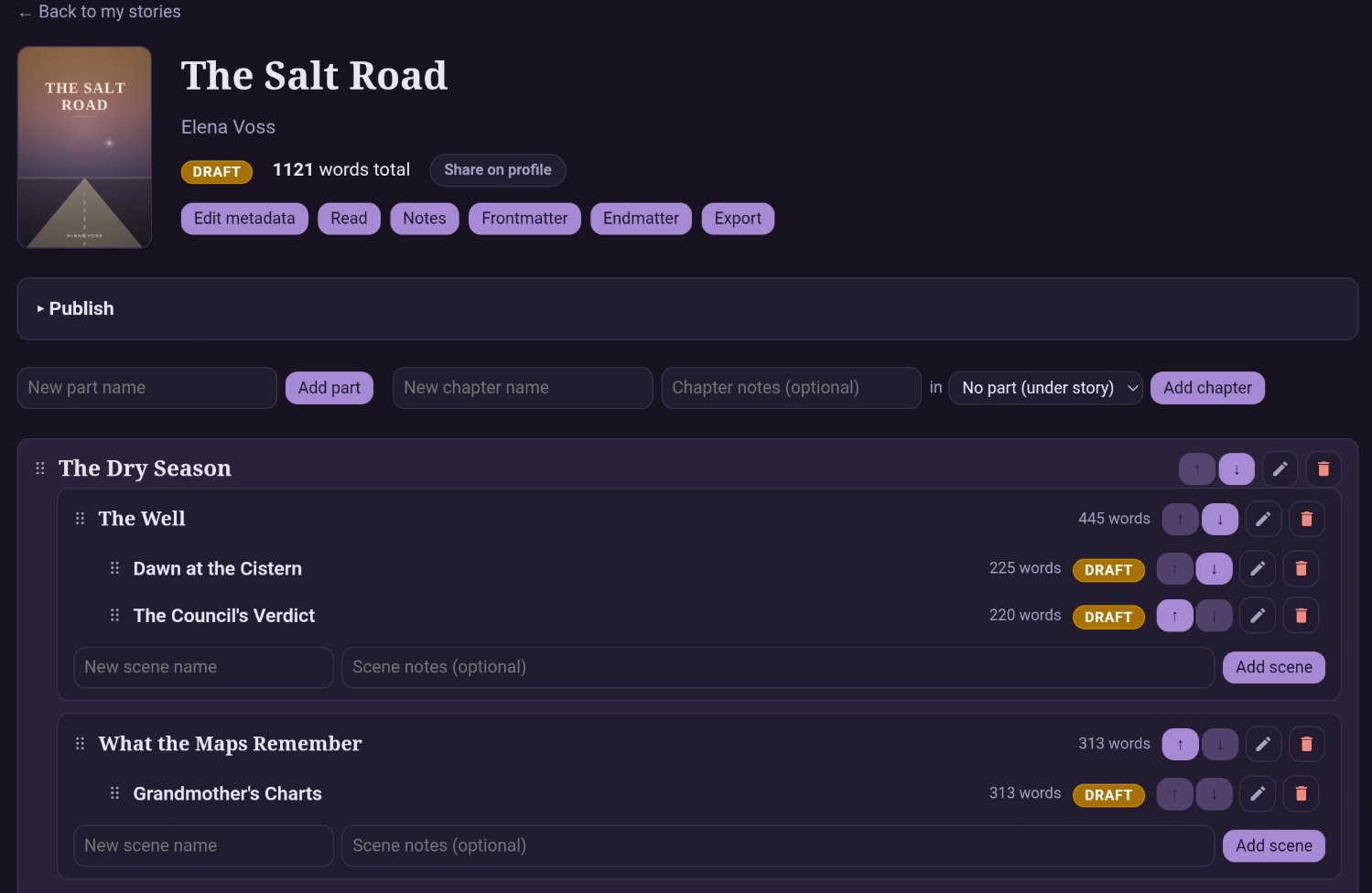Move The Council's Verdict scene up
This screenshot has width=1372, height=893.
1174,616
